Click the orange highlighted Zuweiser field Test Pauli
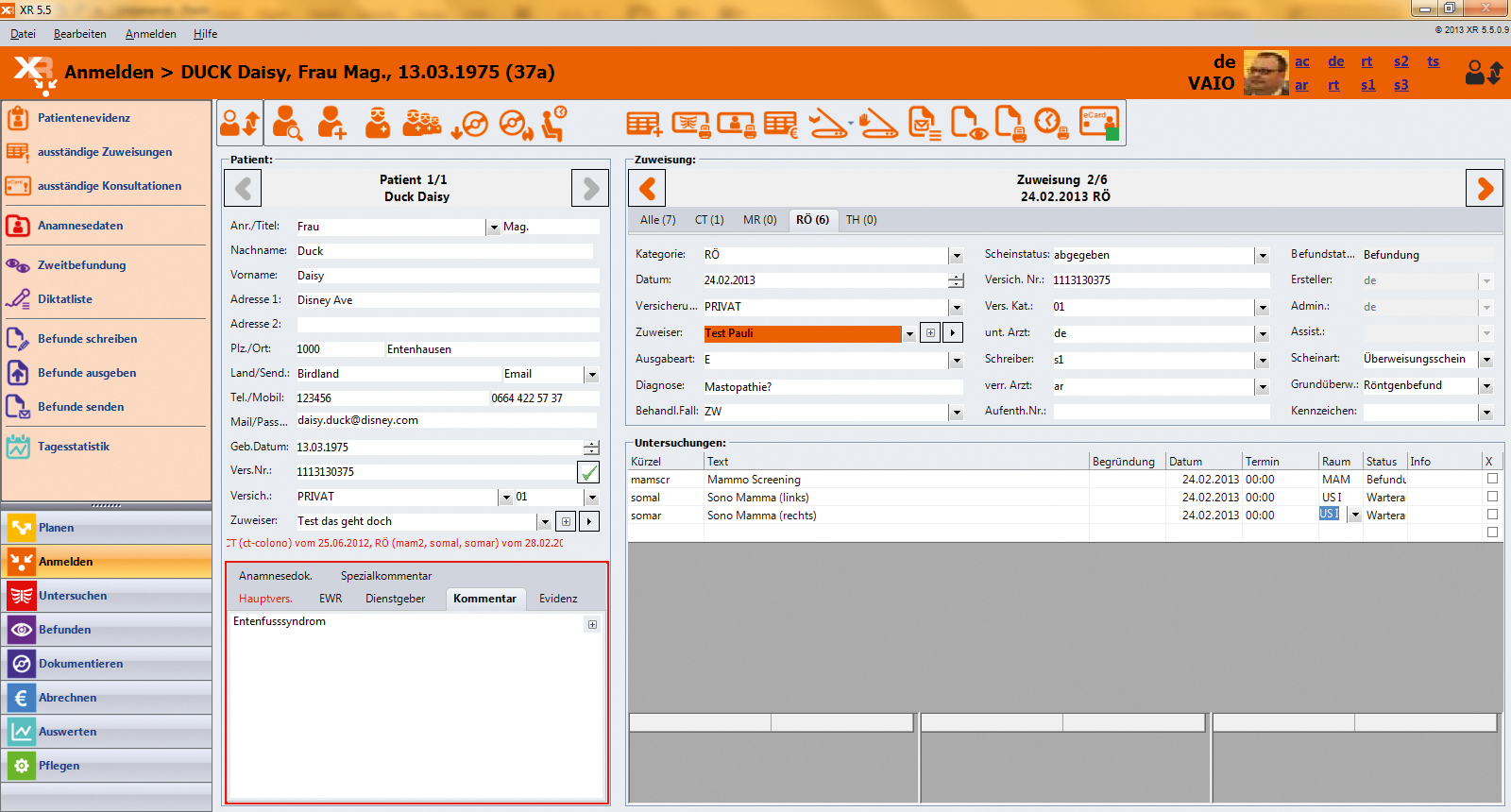This screenshot has height=812, width=1511. [802, 333]
